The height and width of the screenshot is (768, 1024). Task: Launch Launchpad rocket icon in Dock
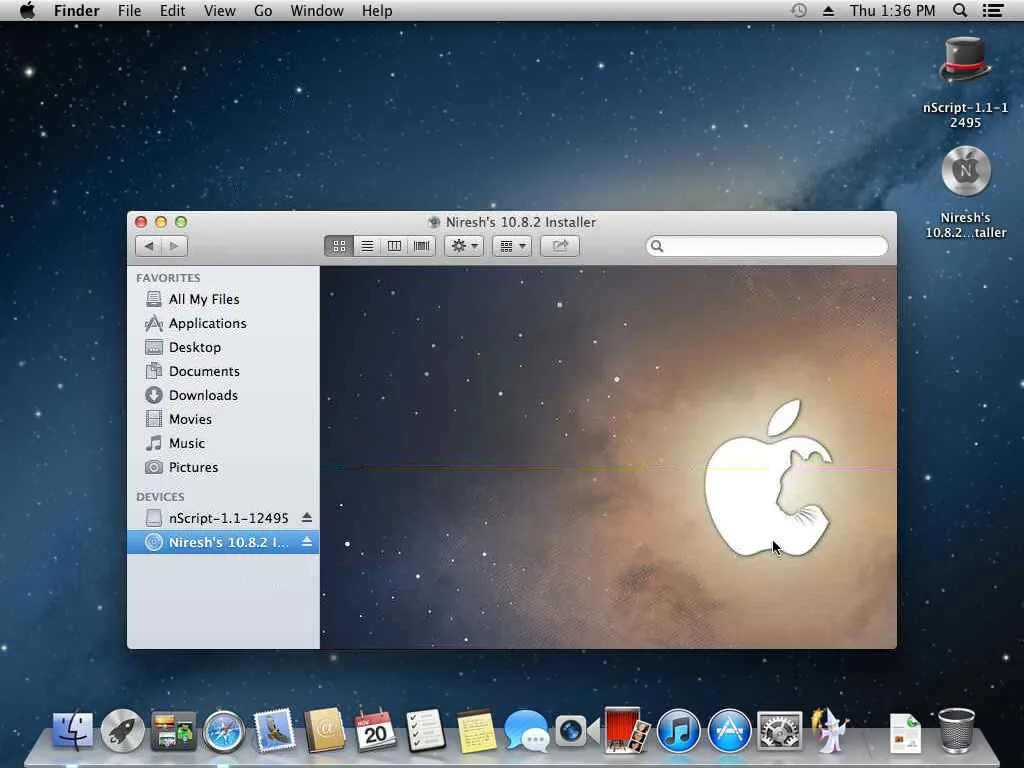point(122,730)
